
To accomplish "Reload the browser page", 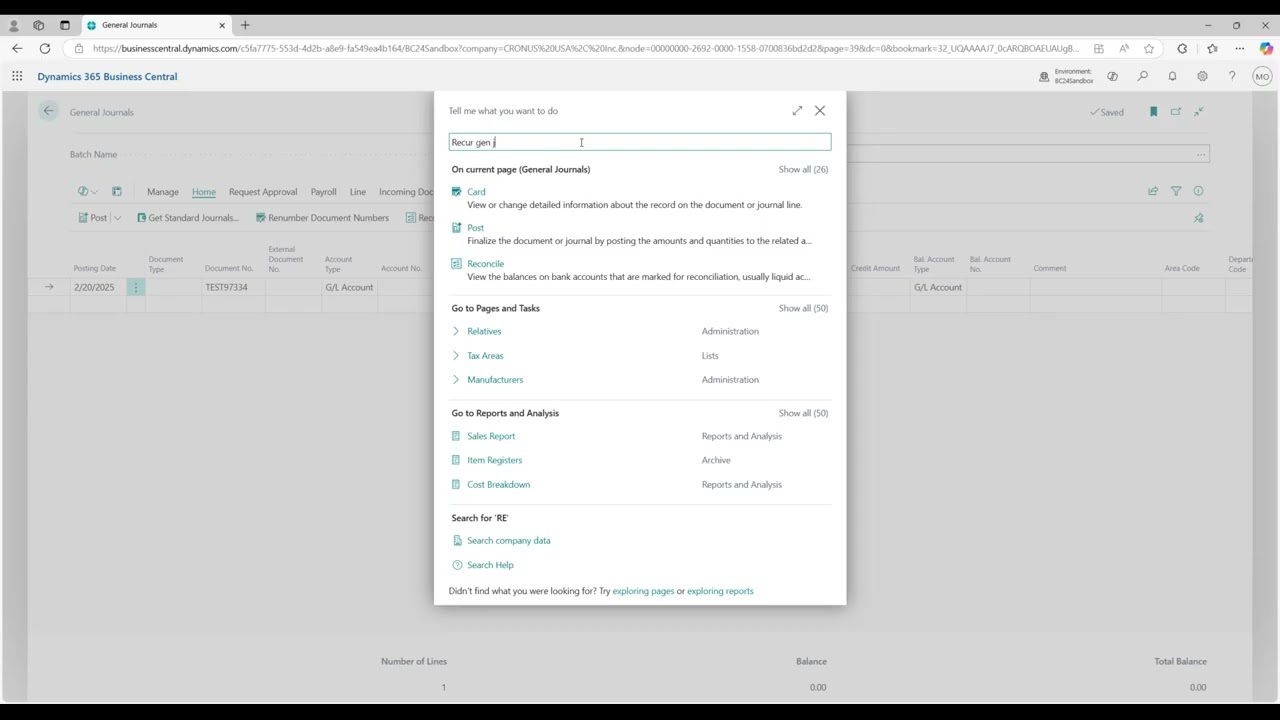I will pyautogui.click(x=45, y=48).
